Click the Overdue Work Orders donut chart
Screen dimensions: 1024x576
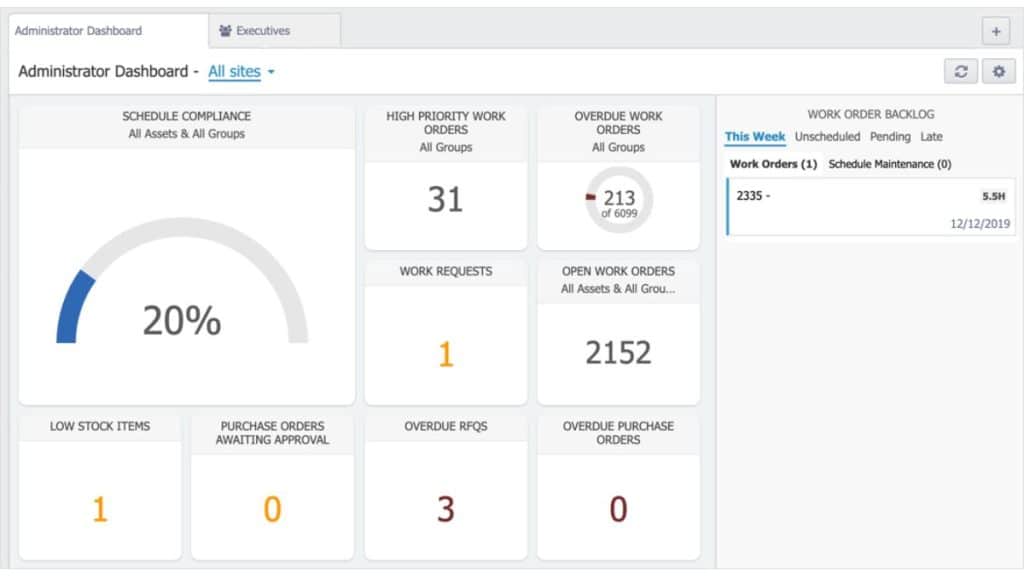click(x=617, y=200)
